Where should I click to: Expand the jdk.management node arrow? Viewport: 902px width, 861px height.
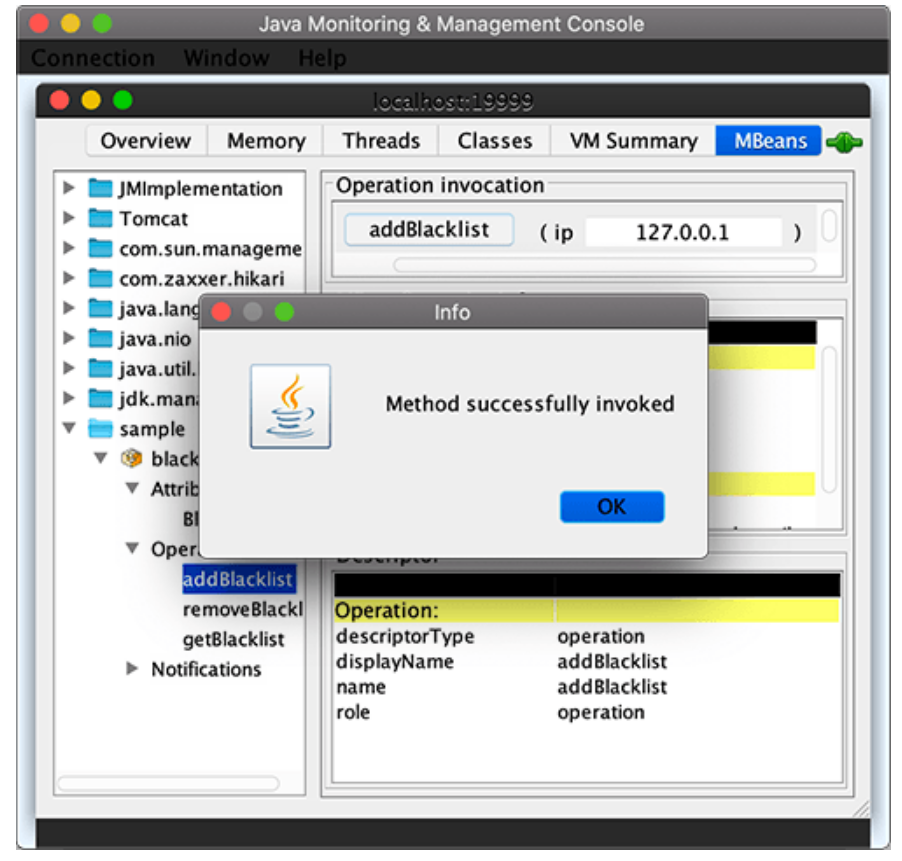click(x=69, y=397)
